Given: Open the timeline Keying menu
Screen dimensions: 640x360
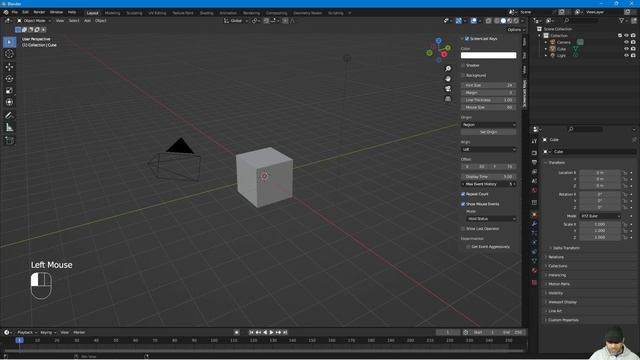Looking at the screenshot, I should pyautogui.click(x=48, y=332).
